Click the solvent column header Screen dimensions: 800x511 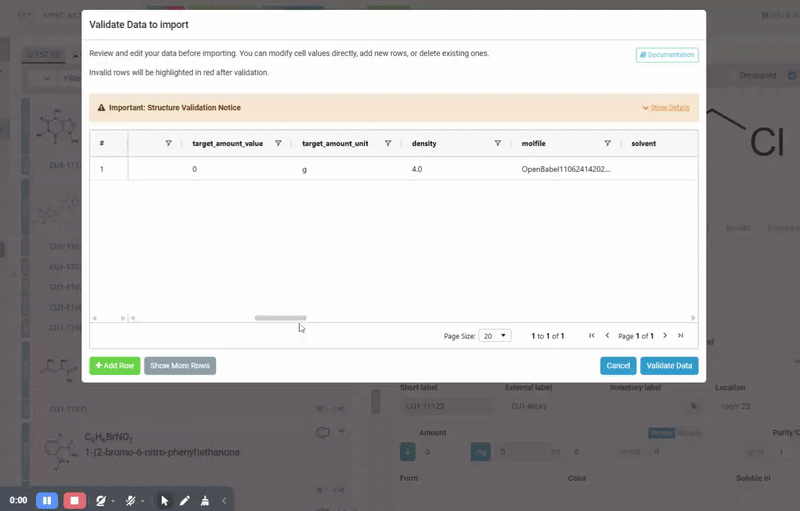click(x=643, y=143)
